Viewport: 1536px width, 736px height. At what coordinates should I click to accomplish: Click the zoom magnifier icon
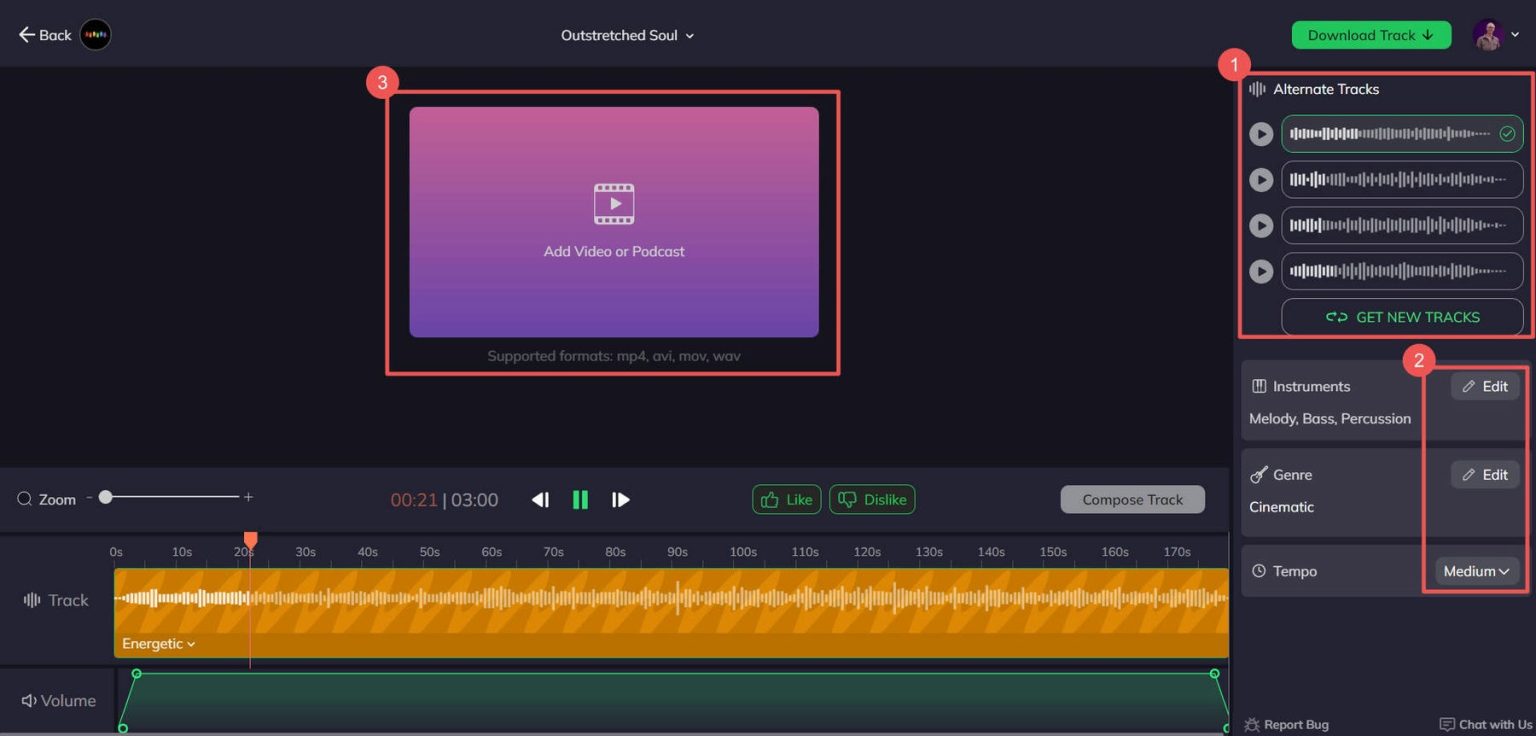click(24, 498)
